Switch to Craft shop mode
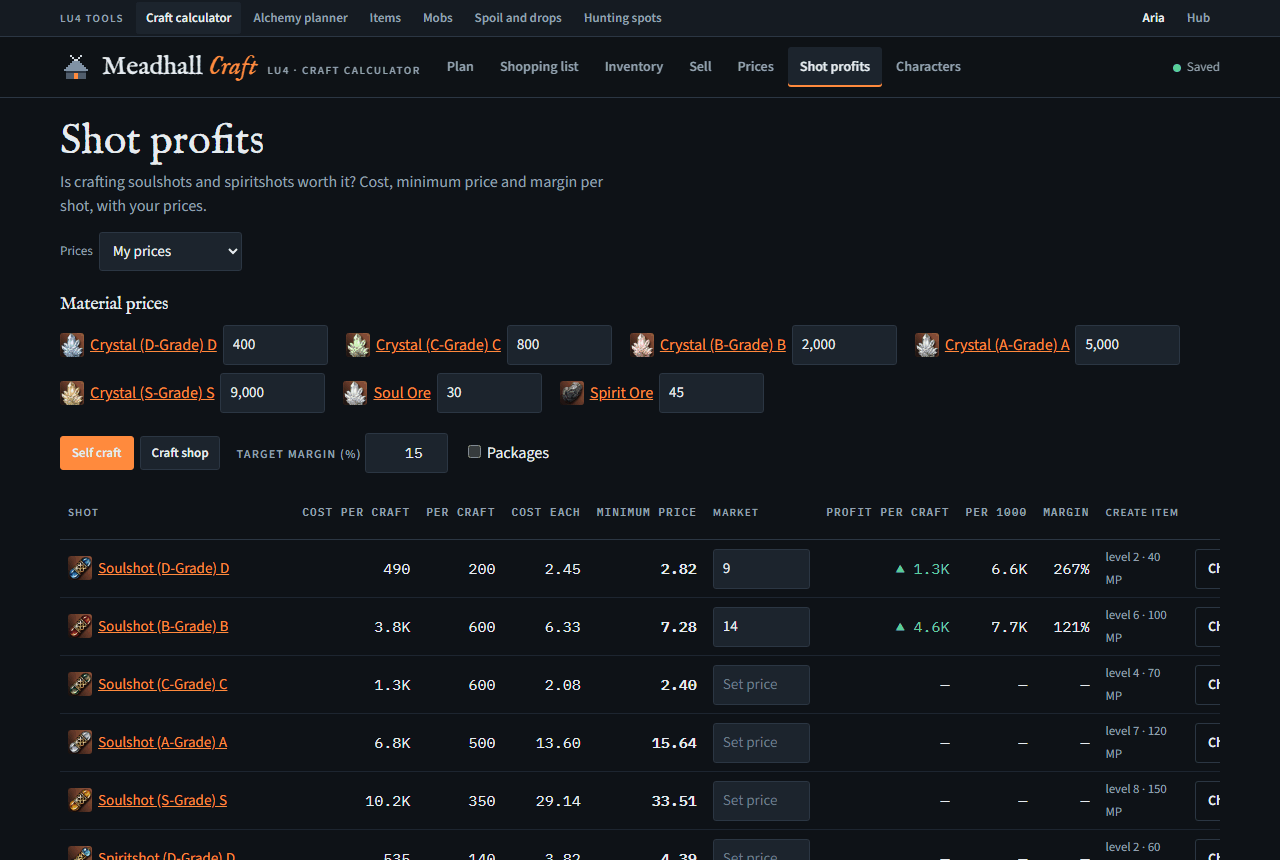 coord(180,453)
